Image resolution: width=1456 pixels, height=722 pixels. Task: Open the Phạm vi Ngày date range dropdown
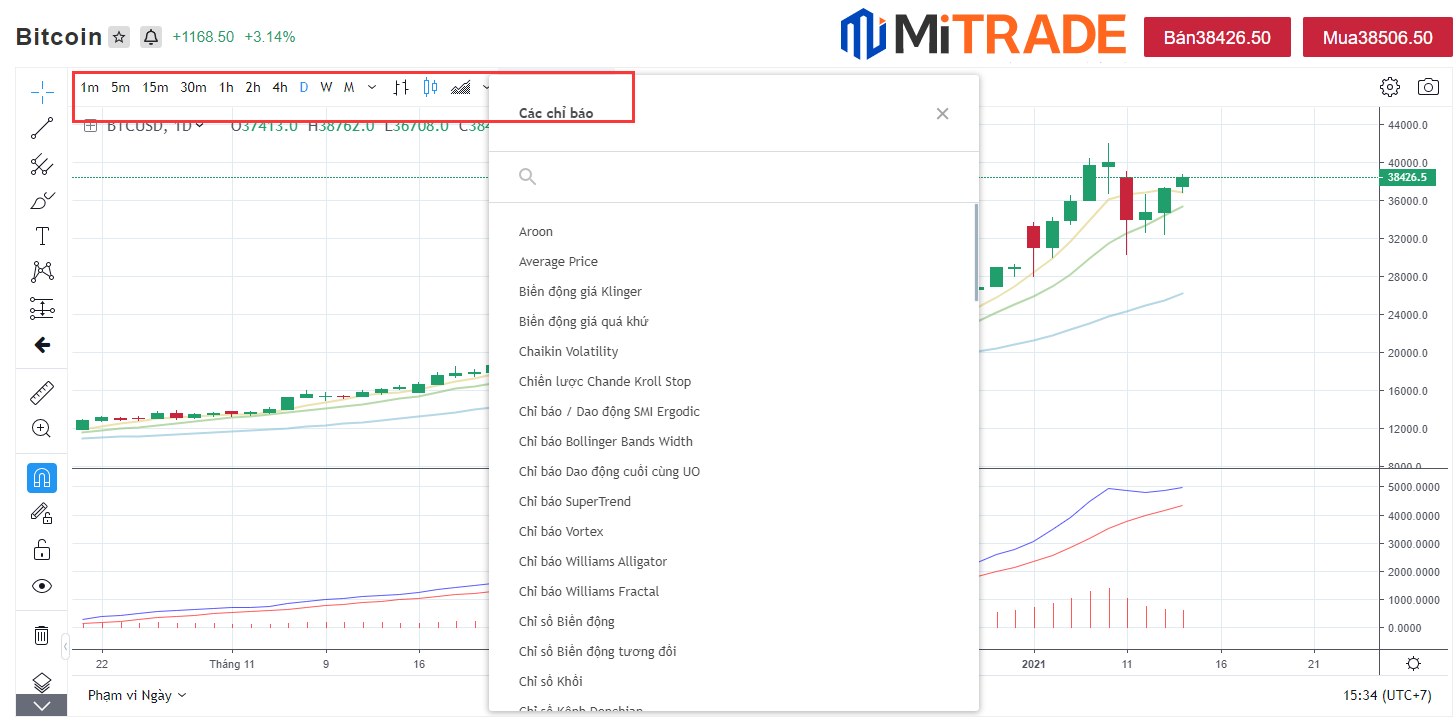coord(136,695)
